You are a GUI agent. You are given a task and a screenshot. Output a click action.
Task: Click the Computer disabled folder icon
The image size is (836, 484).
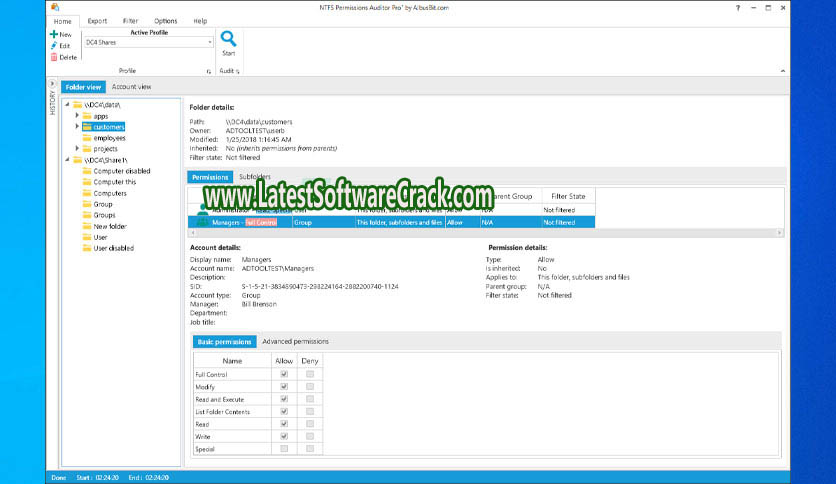[87, 171]
